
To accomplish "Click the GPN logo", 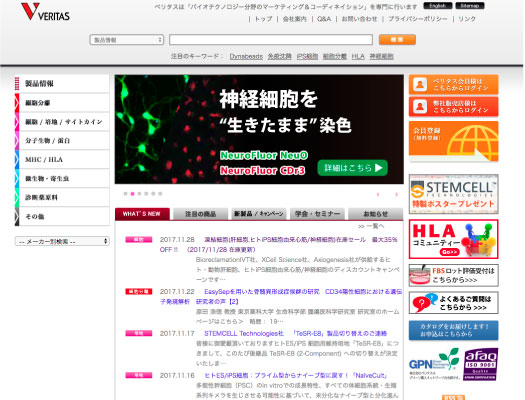I will click(434, 364).
